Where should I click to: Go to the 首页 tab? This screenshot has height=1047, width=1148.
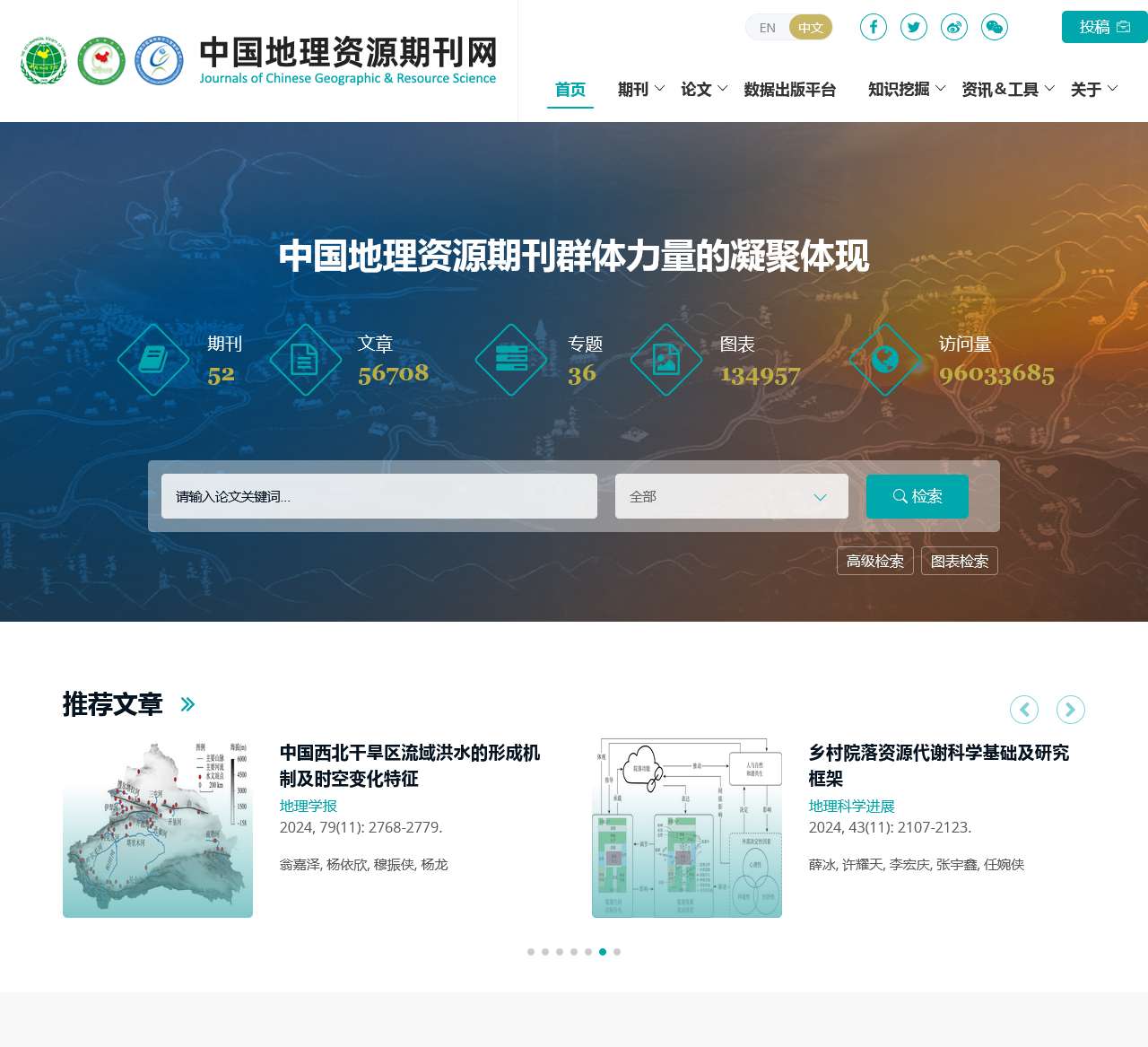(570, 89)
